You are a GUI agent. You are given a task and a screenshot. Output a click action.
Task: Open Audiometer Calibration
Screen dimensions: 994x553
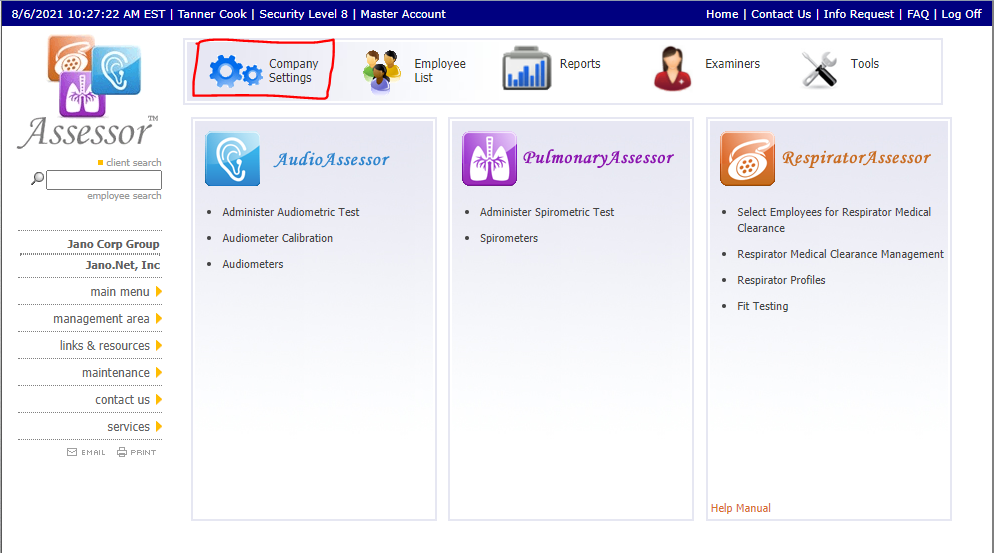[x=277, y=238]
